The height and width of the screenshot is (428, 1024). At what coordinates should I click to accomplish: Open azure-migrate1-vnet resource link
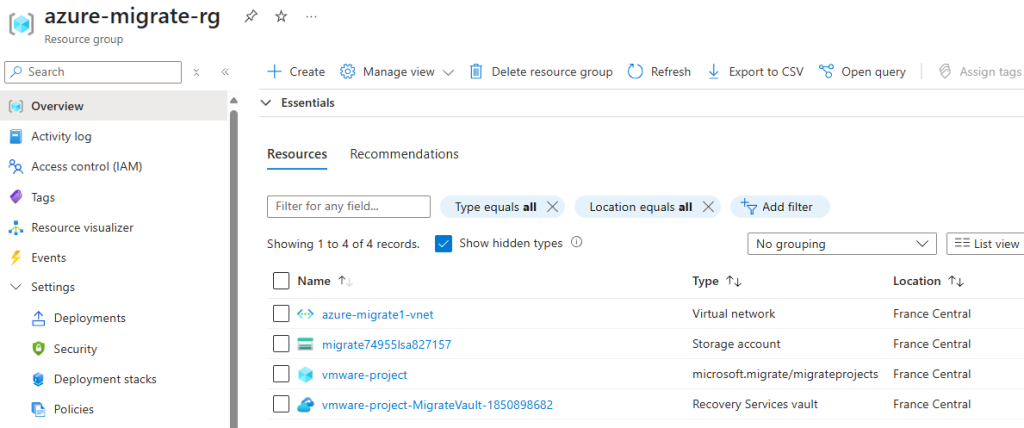click(x=377, y=314)
